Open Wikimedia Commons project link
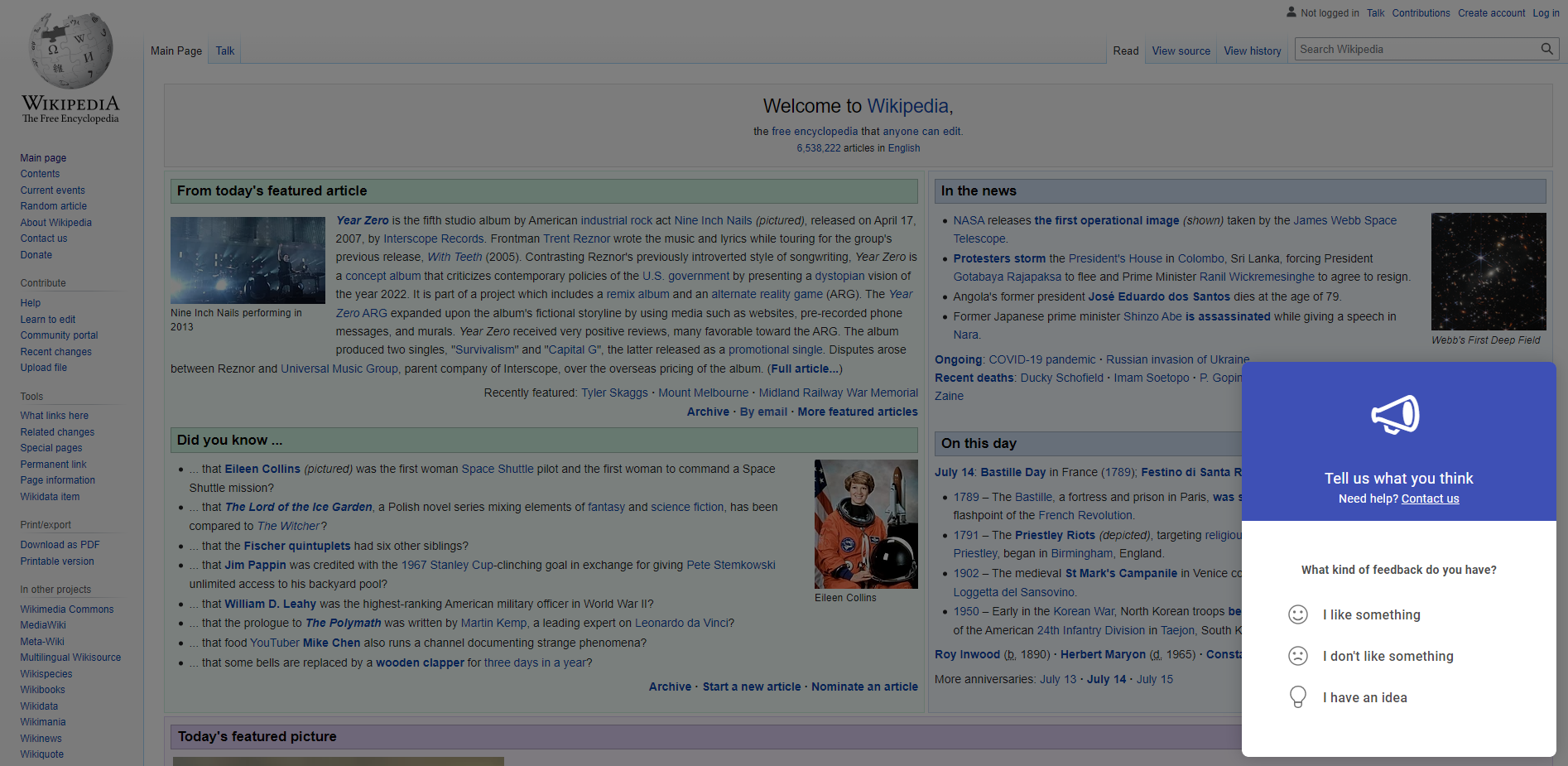This screenshot has height=766, width=1568. (67, 609)
